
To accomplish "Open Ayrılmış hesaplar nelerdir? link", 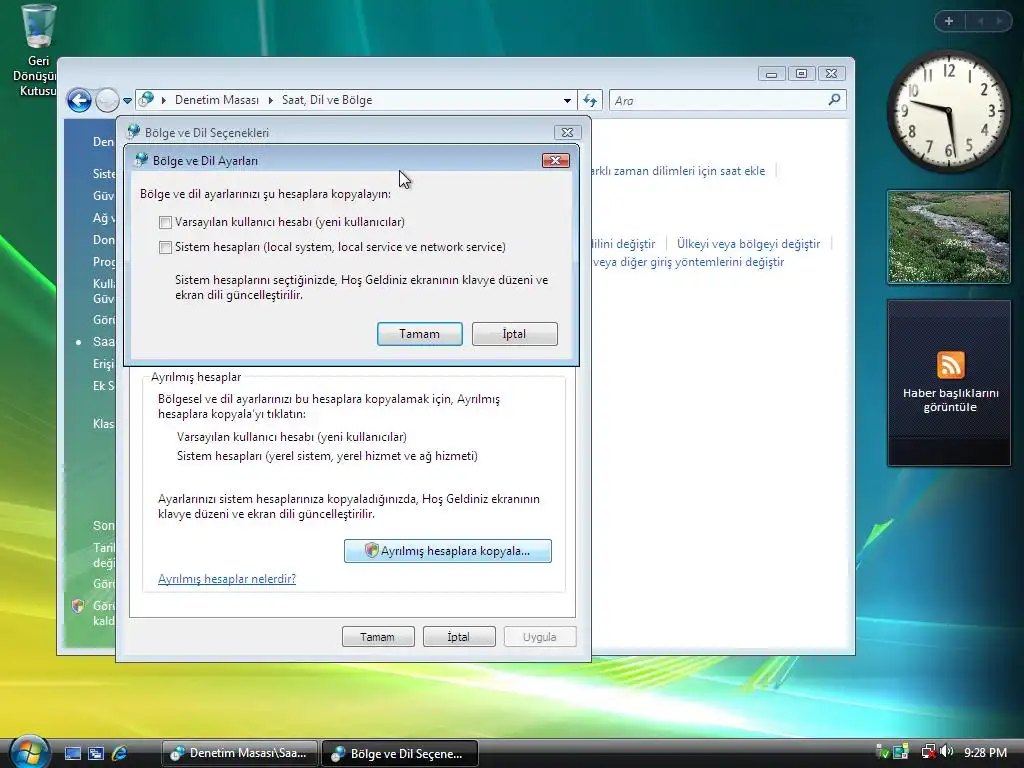I will (x=227, y=579).
